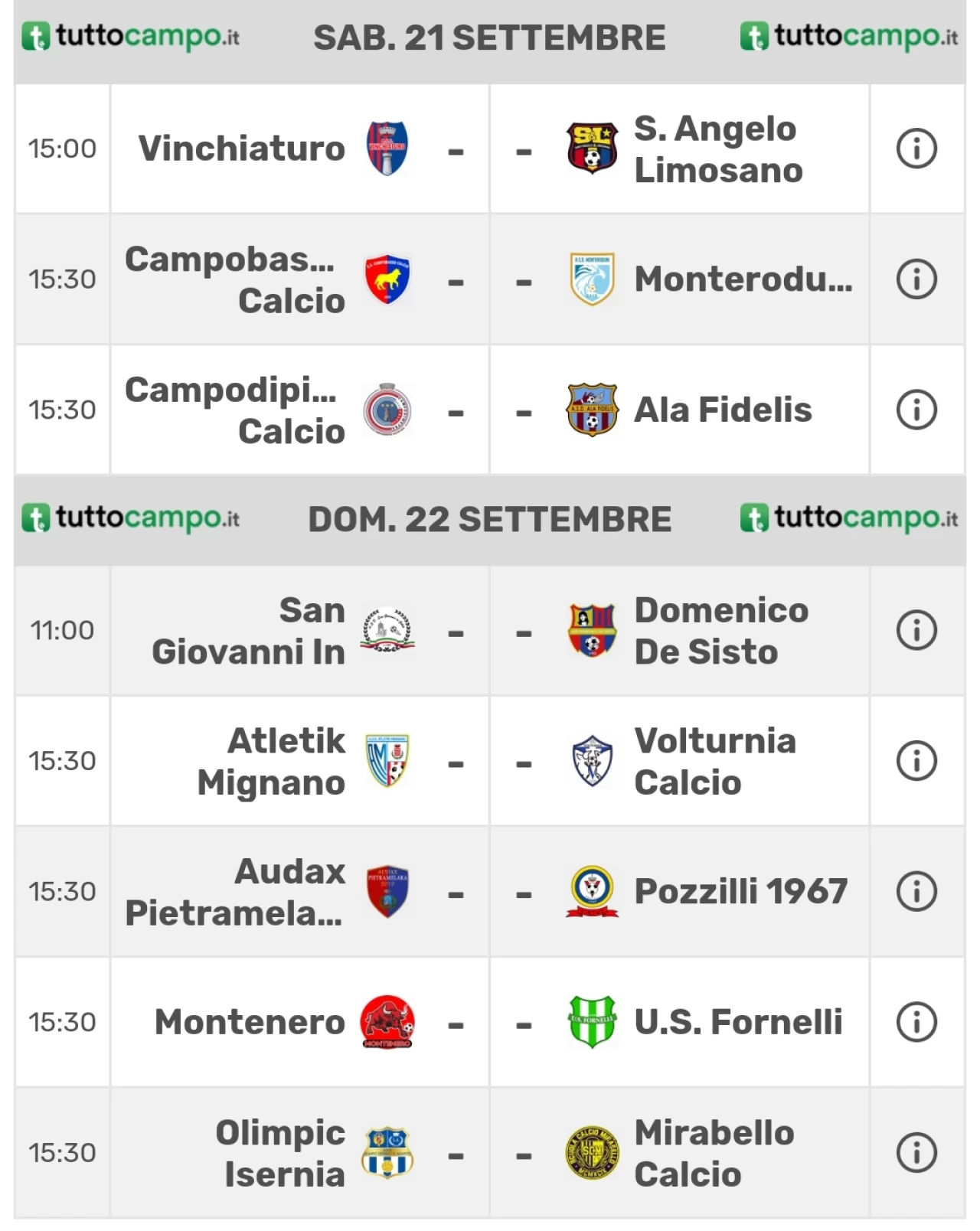Click the DOM. 22 SETTEMBRE date header

click(x=490, y=520)
